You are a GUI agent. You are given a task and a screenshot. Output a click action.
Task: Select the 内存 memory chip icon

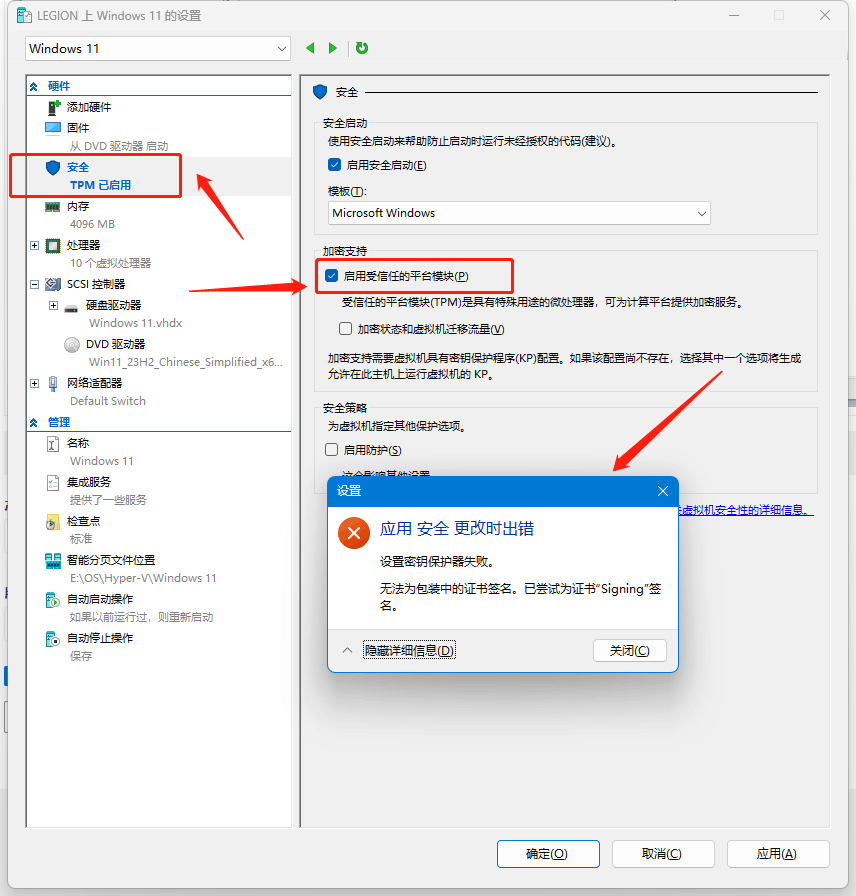[x=53, y=206]
